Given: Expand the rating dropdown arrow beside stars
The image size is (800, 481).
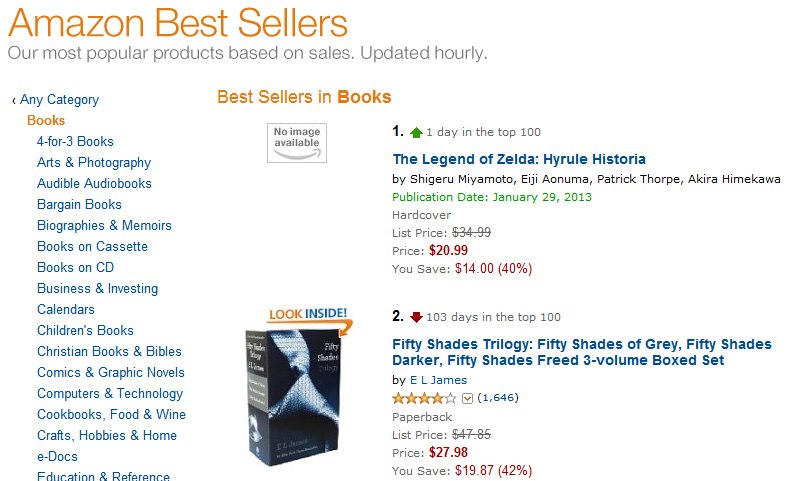Looking at the screenshot, I should click(x=466, y=398).
